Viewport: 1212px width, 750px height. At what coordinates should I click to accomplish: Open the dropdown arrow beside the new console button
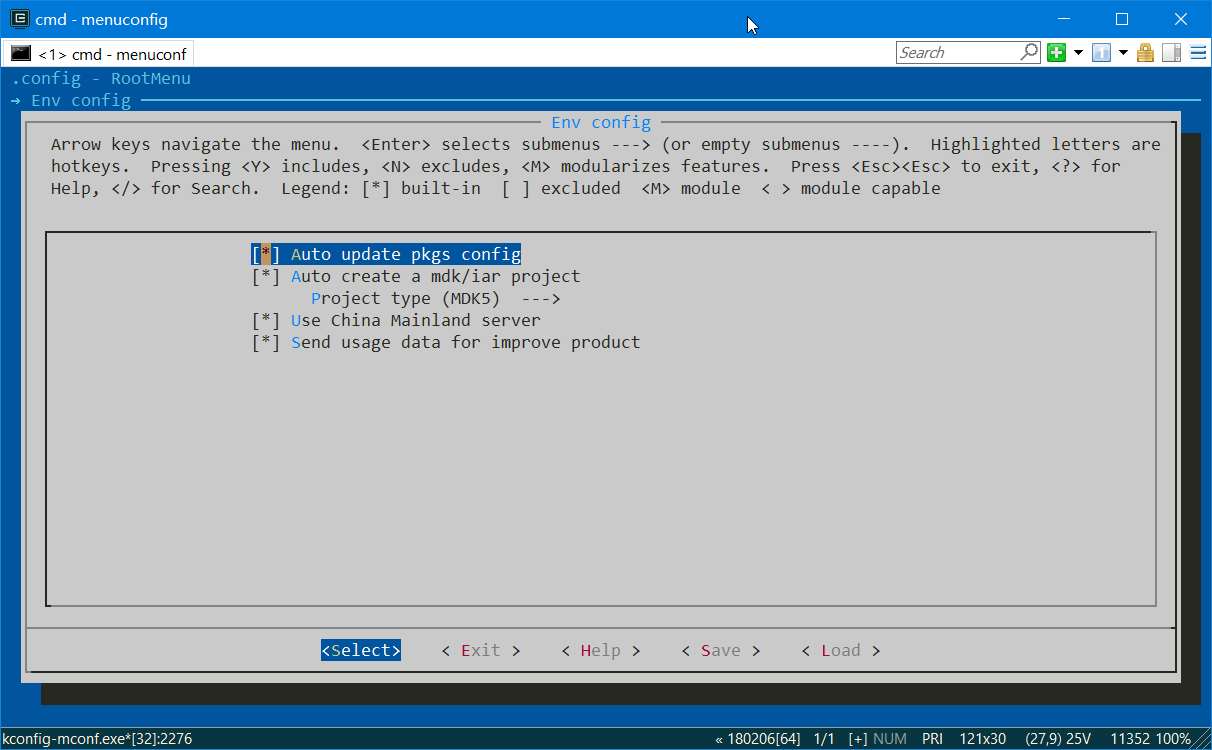pos(1078,52)
